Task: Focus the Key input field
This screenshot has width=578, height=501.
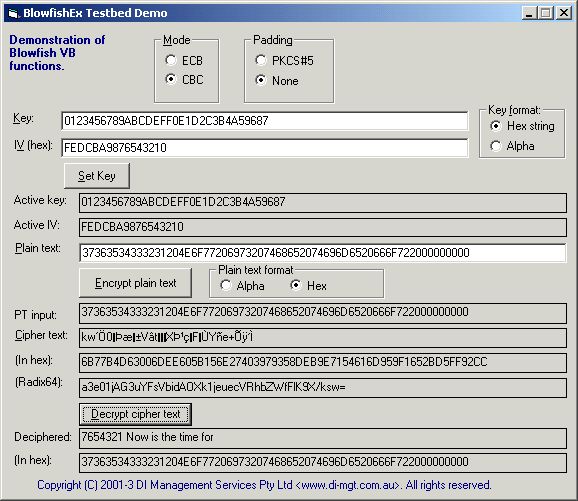Action: (x=265, y=121)
